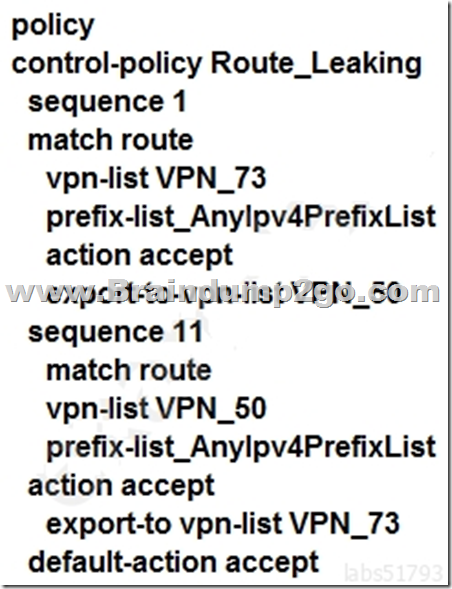452x589 pixels.
Task: Click the Braindump2go watermark text
Action: pos(222,292)
